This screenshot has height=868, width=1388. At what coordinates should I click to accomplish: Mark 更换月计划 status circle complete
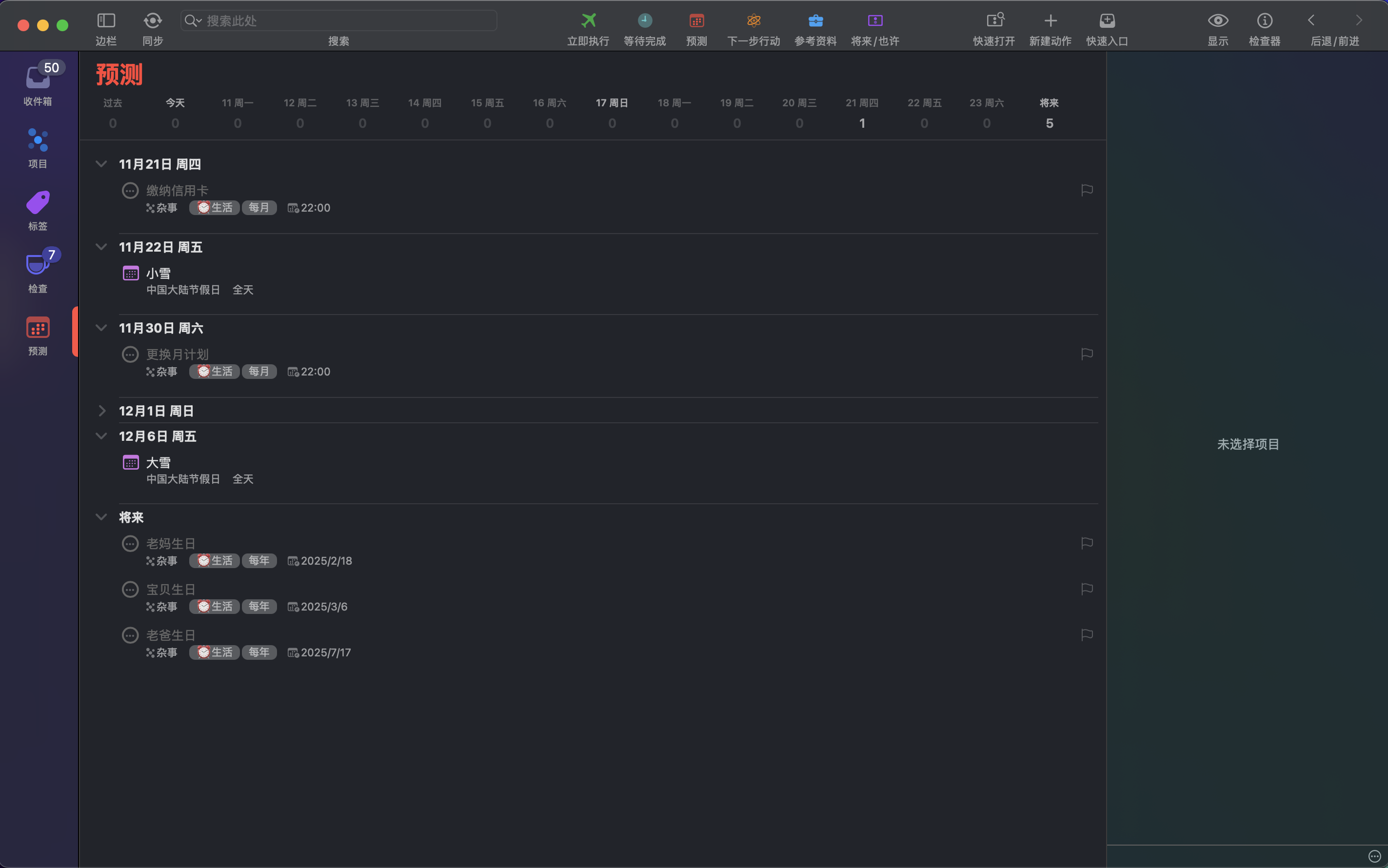click(x=130, y=354)
